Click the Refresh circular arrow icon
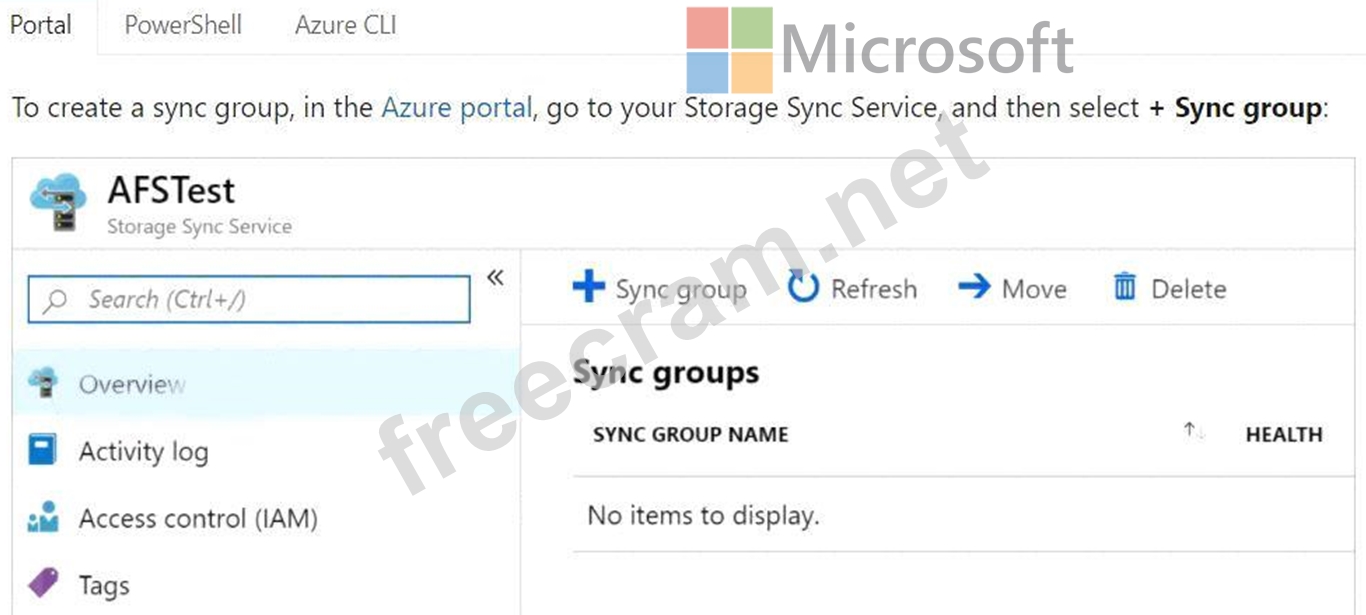The width and height of the screenshot is (1366, 615). coord(803,287)
